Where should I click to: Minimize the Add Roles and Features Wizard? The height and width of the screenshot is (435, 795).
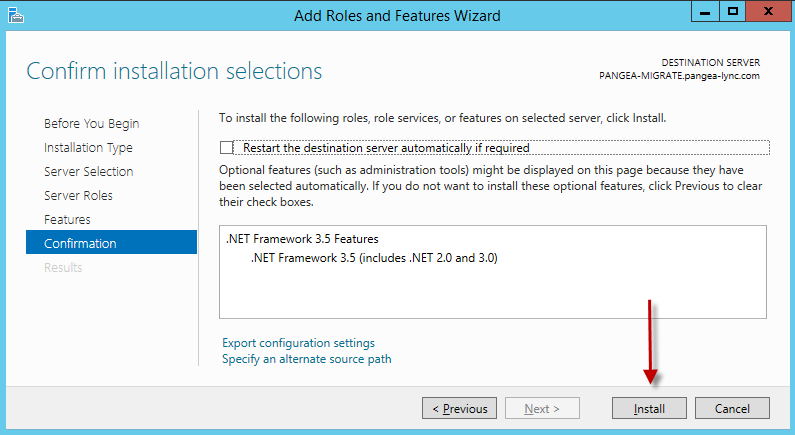point(705,12)
